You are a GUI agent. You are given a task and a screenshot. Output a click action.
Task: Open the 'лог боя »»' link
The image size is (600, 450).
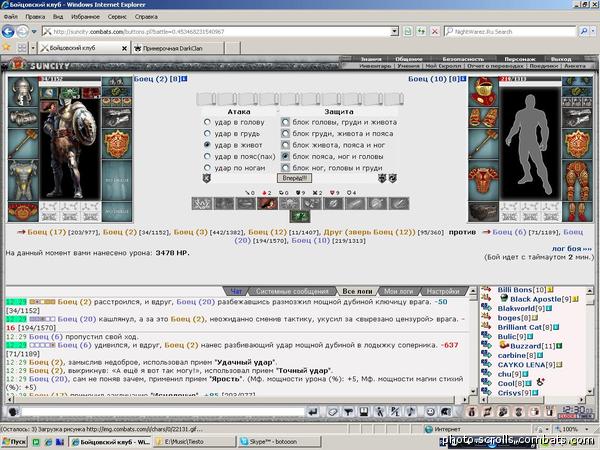(572, 248)
